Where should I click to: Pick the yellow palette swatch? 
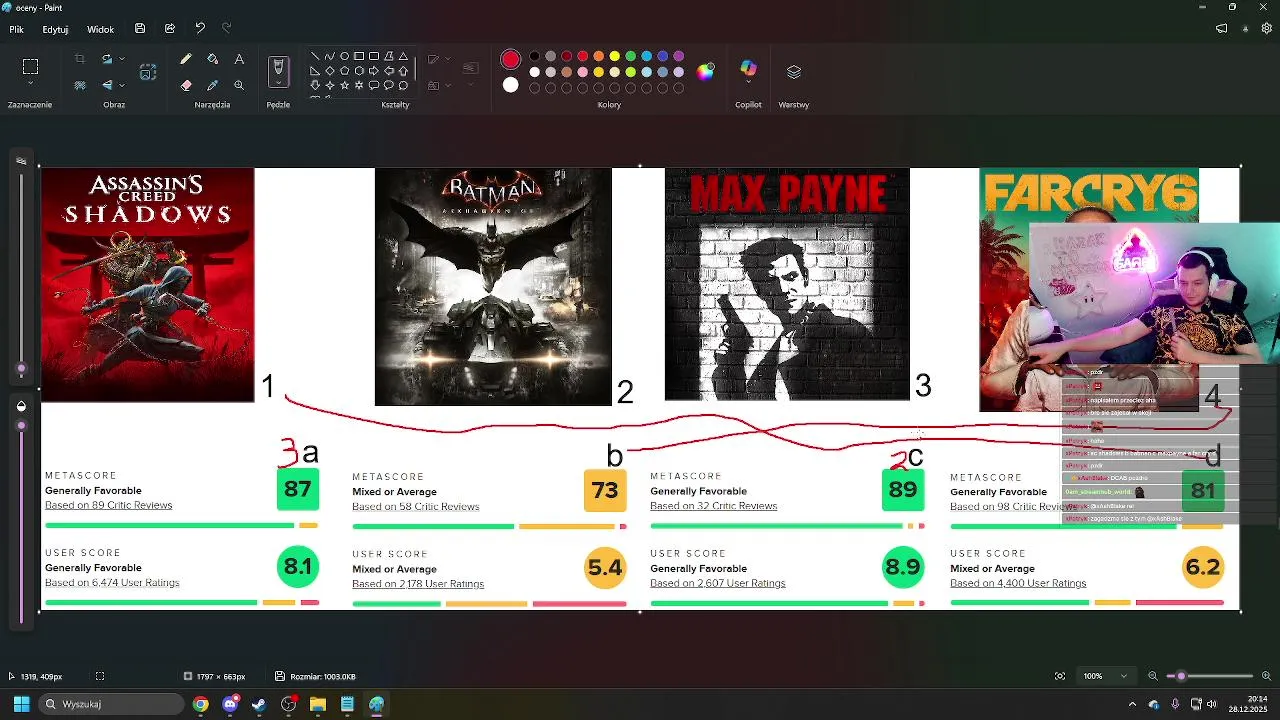614,56
